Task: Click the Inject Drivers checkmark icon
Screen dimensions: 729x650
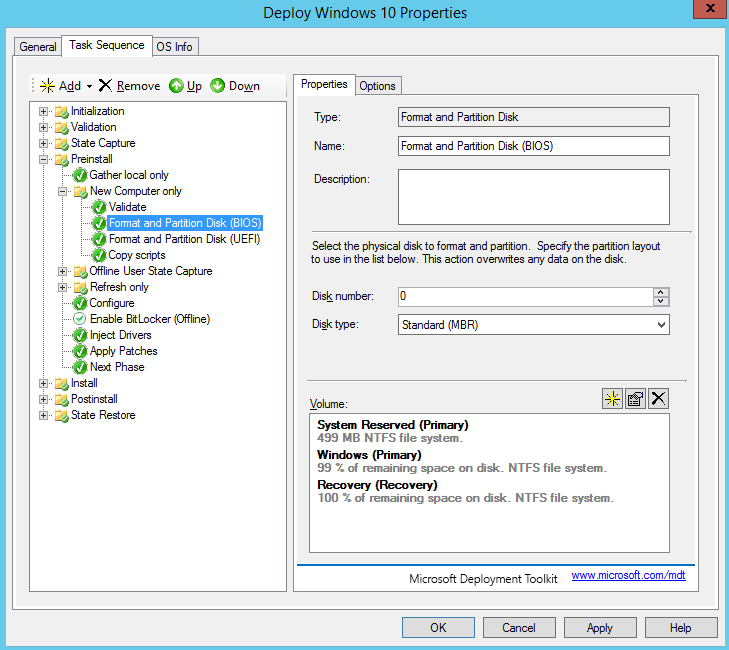Action: tap(80, 335)
